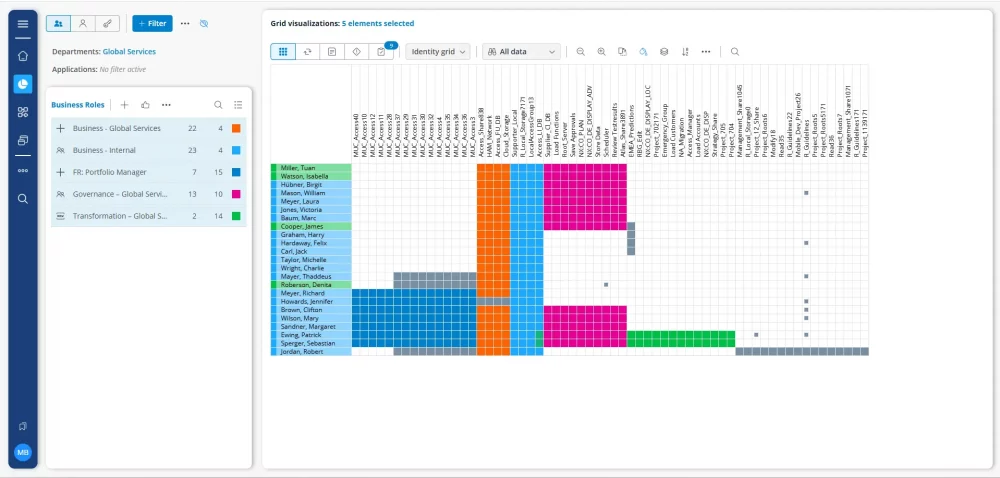Click the + Filter button
The width and height of the screenshot is (1000, 478).
point(152,22)
